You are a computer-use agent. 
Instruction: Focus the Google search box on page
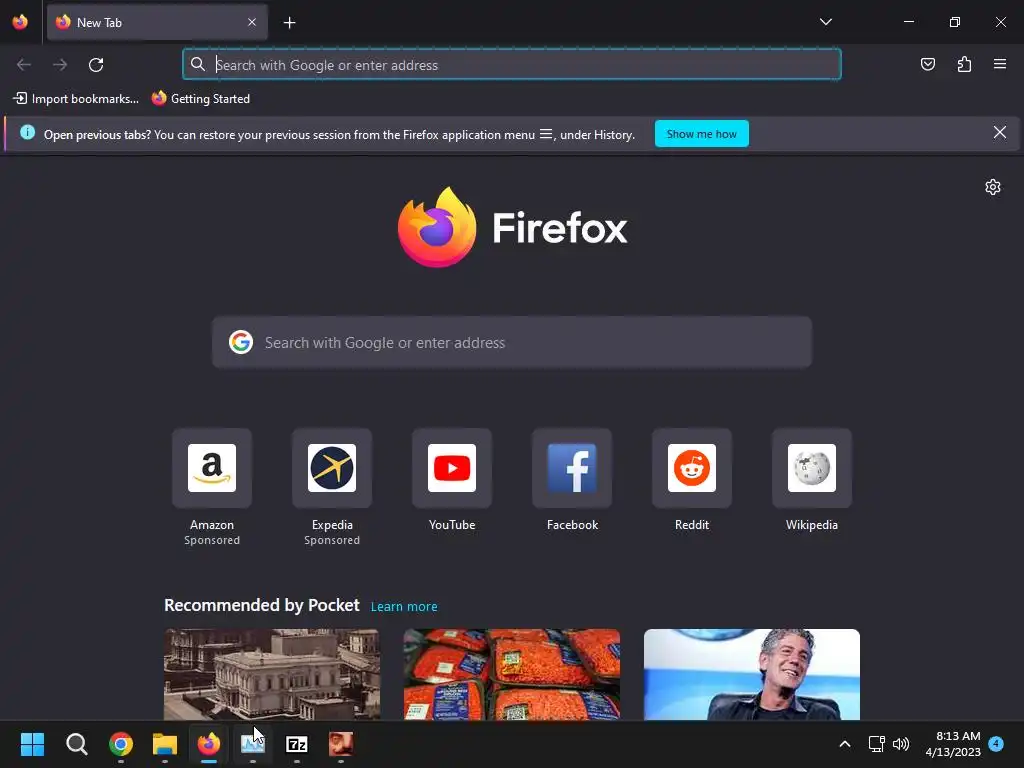tap(512, 343)
